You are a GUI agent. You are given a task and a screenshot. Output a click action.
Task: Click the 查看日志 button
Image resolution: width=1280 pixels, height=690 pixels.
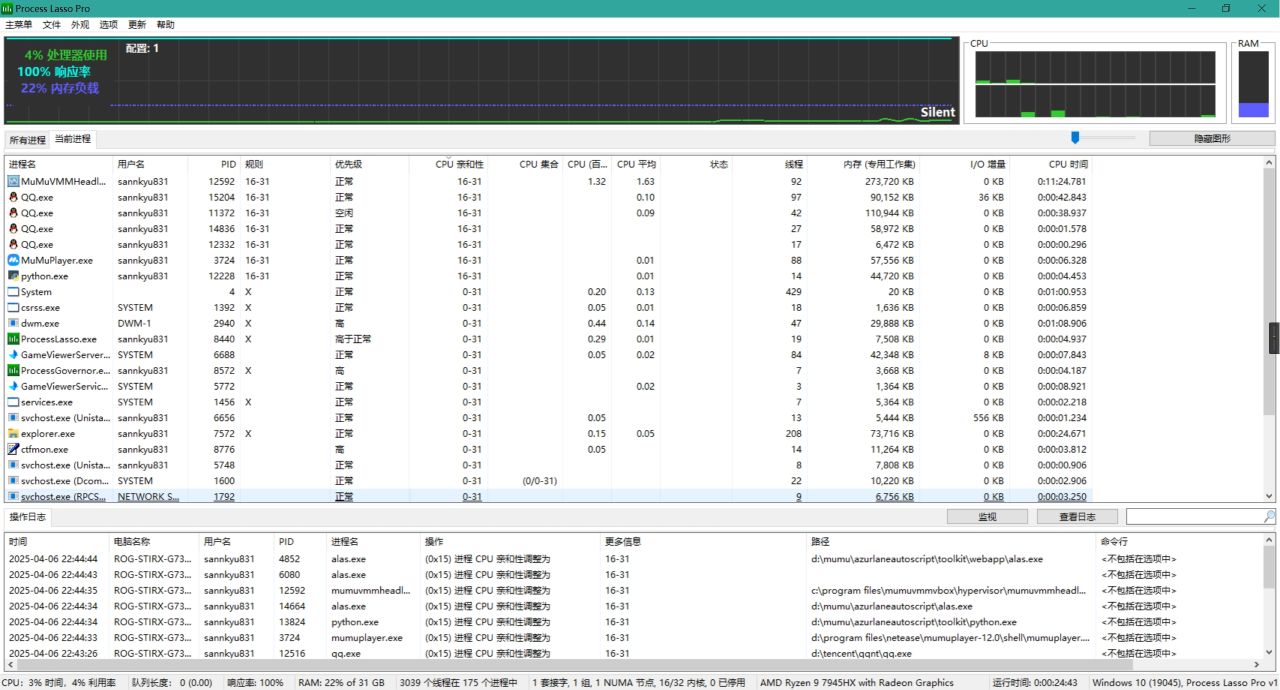(1078, 517)
